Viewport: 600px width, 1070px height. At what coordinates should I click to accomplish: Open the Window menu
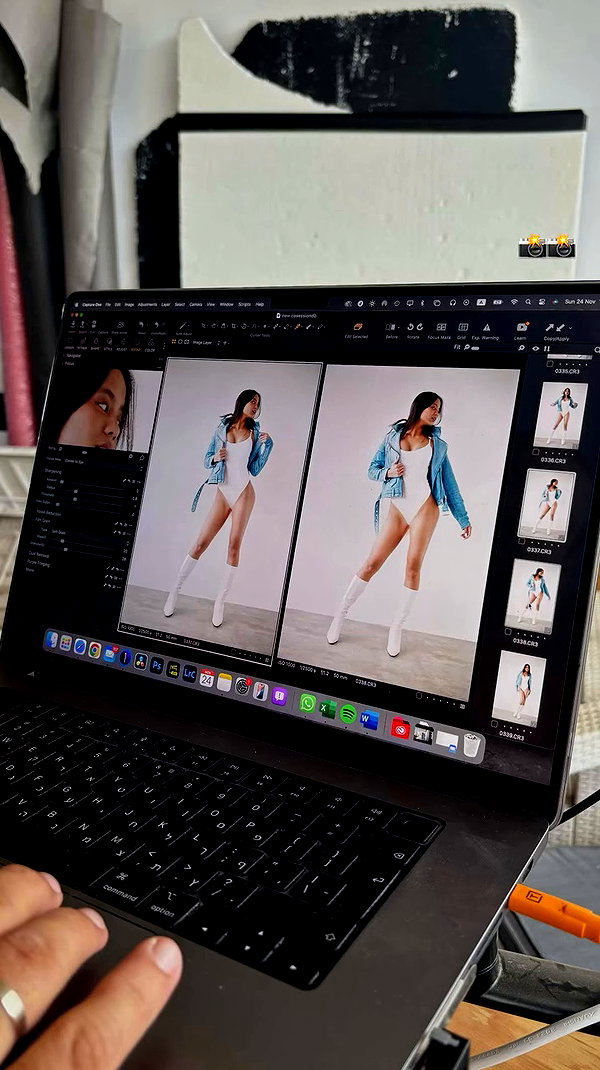[227, 304]
